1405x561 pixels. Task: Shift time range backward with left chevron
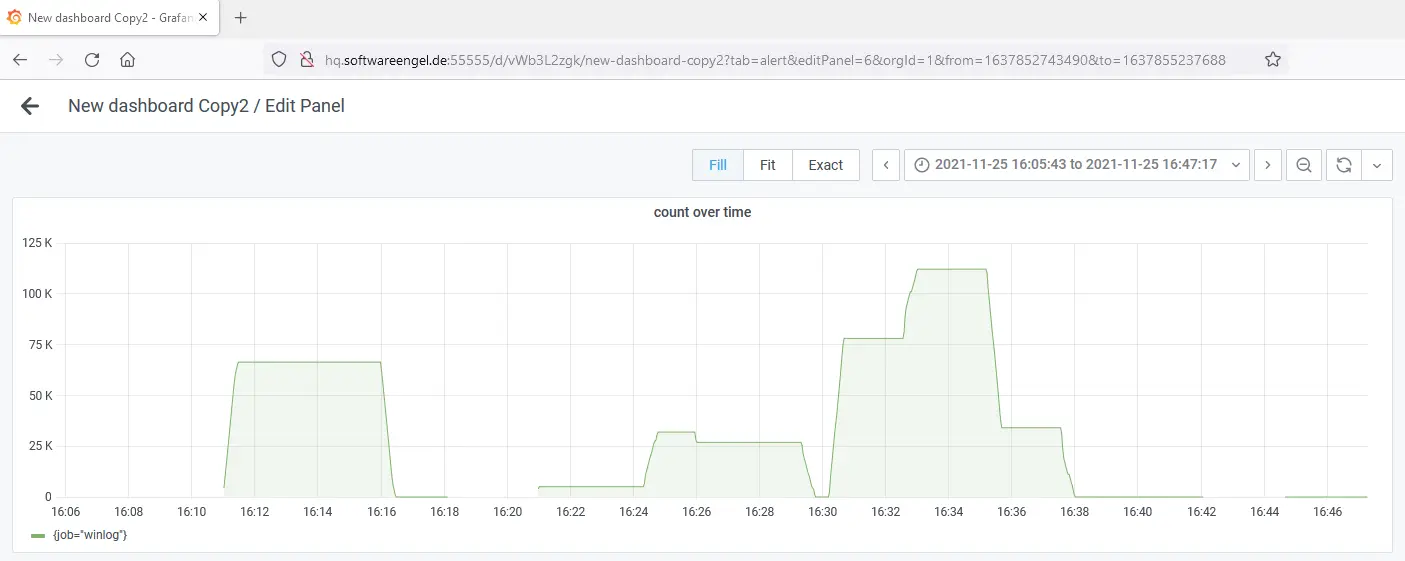886,165
